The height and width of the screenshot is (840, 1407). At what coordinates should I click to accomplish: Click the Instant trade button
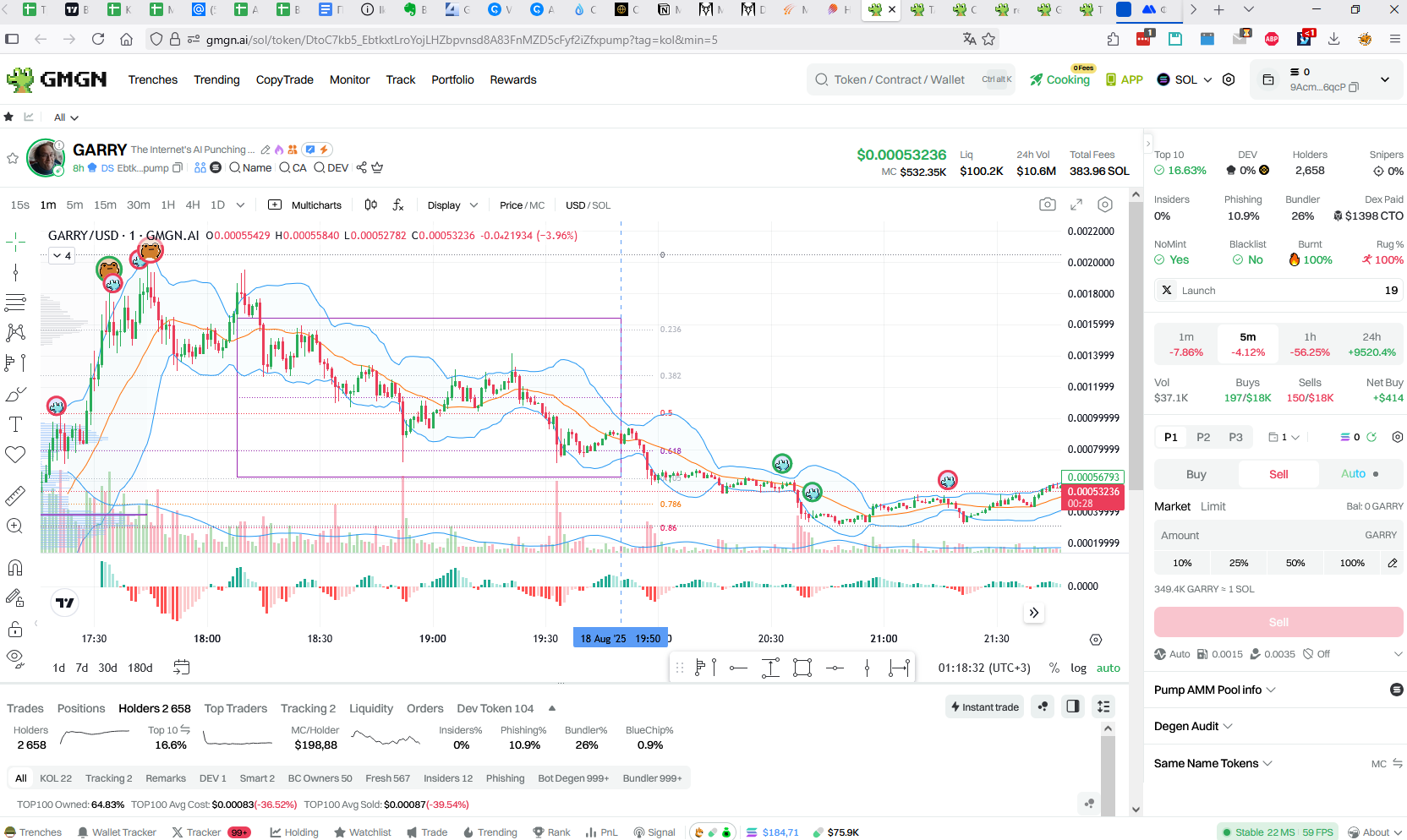(x=984, y=706)
